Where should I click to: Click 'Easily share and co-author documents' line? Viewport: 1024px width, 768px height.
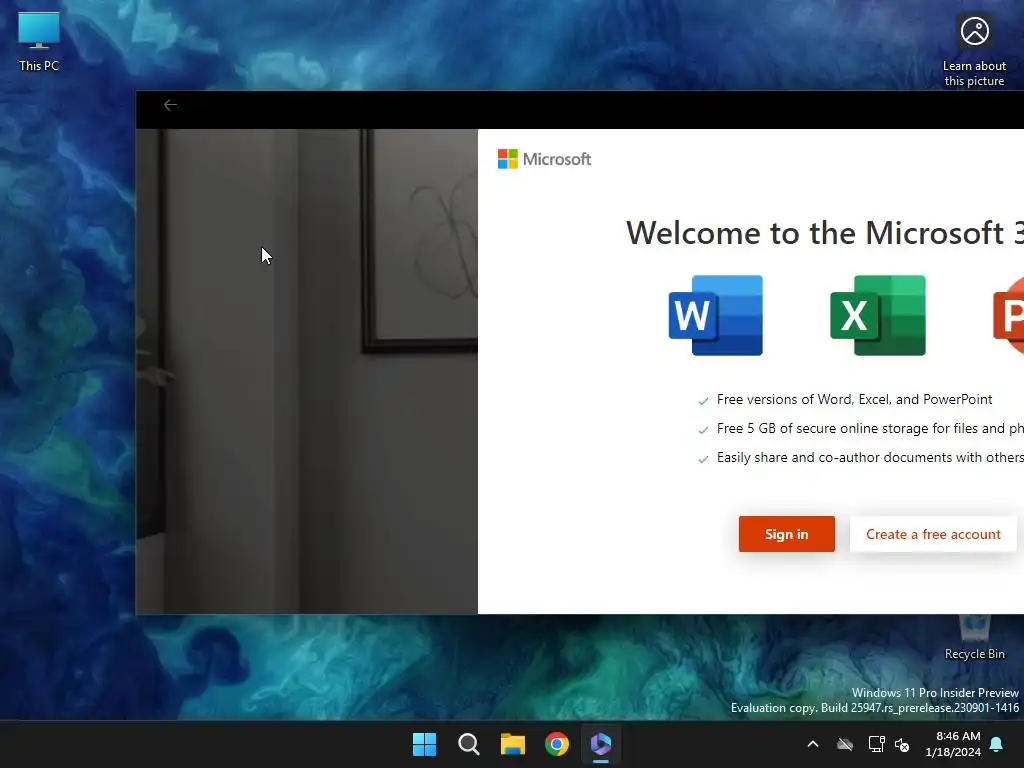click(x=870, y=457)
